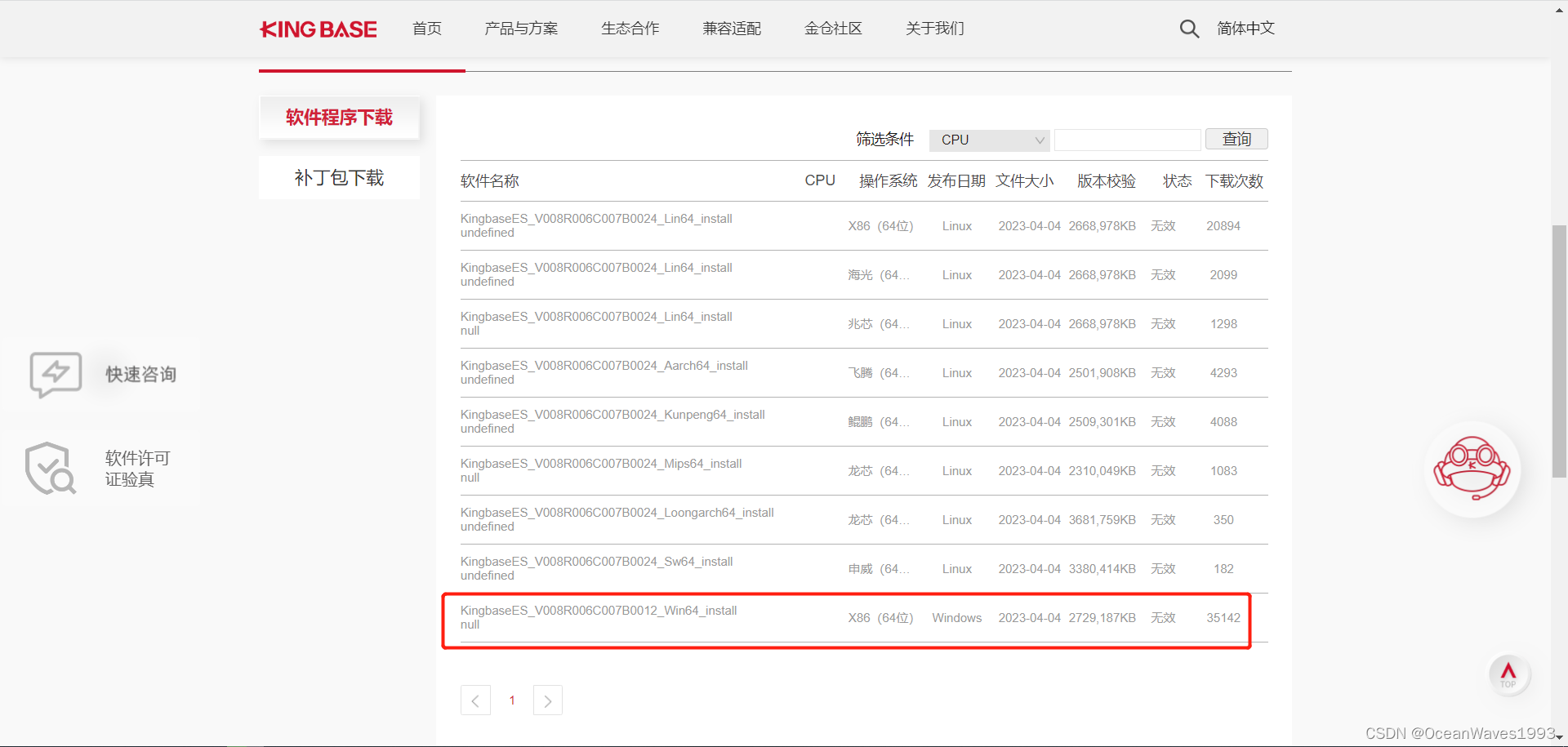This screenshot has width=1568, height=747.
Task: Open 兼容适配 menu
Action: (732, 29)
